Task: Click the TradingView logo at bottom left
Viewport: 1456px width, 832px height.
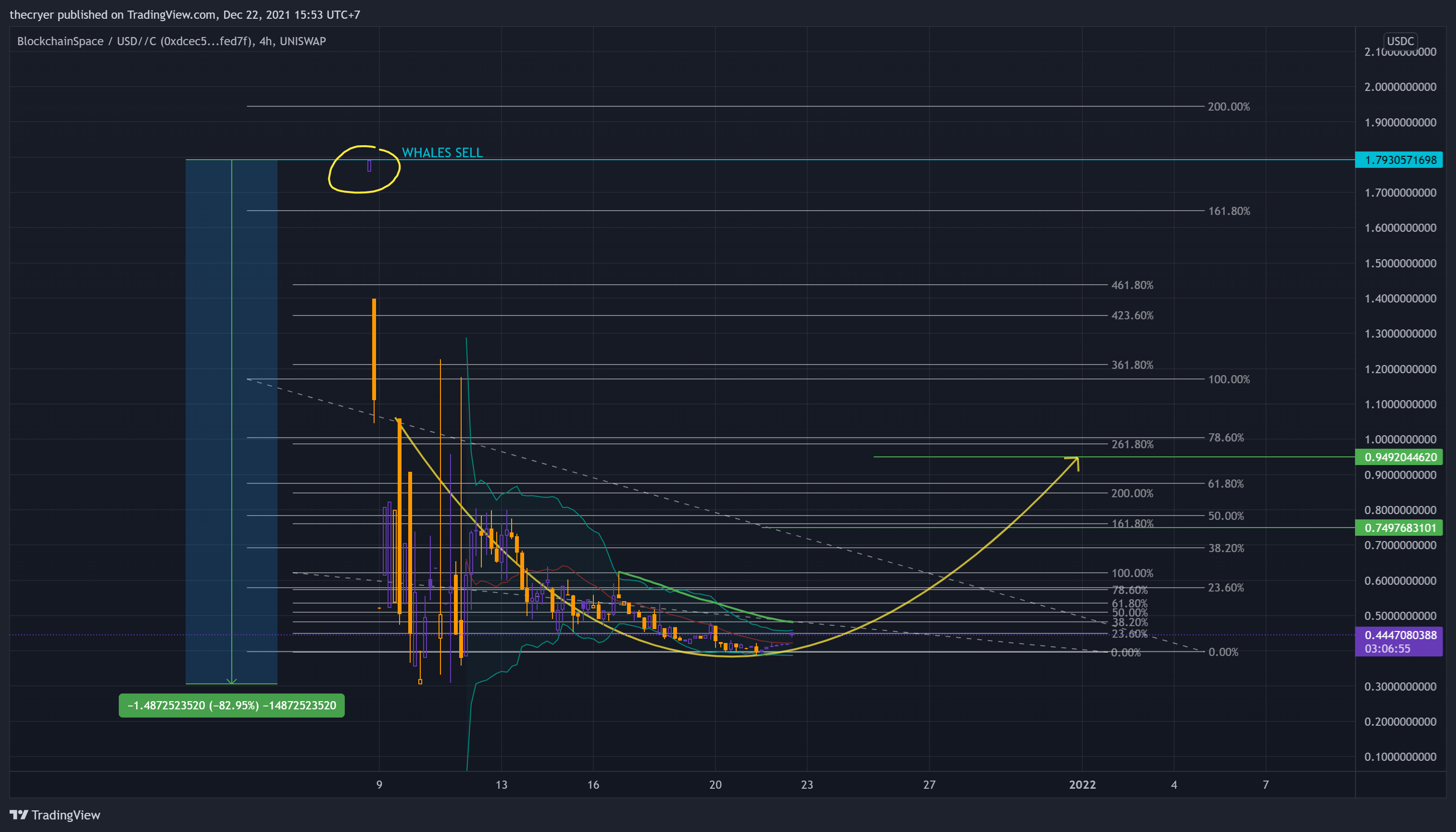Action: coord(55,815)
